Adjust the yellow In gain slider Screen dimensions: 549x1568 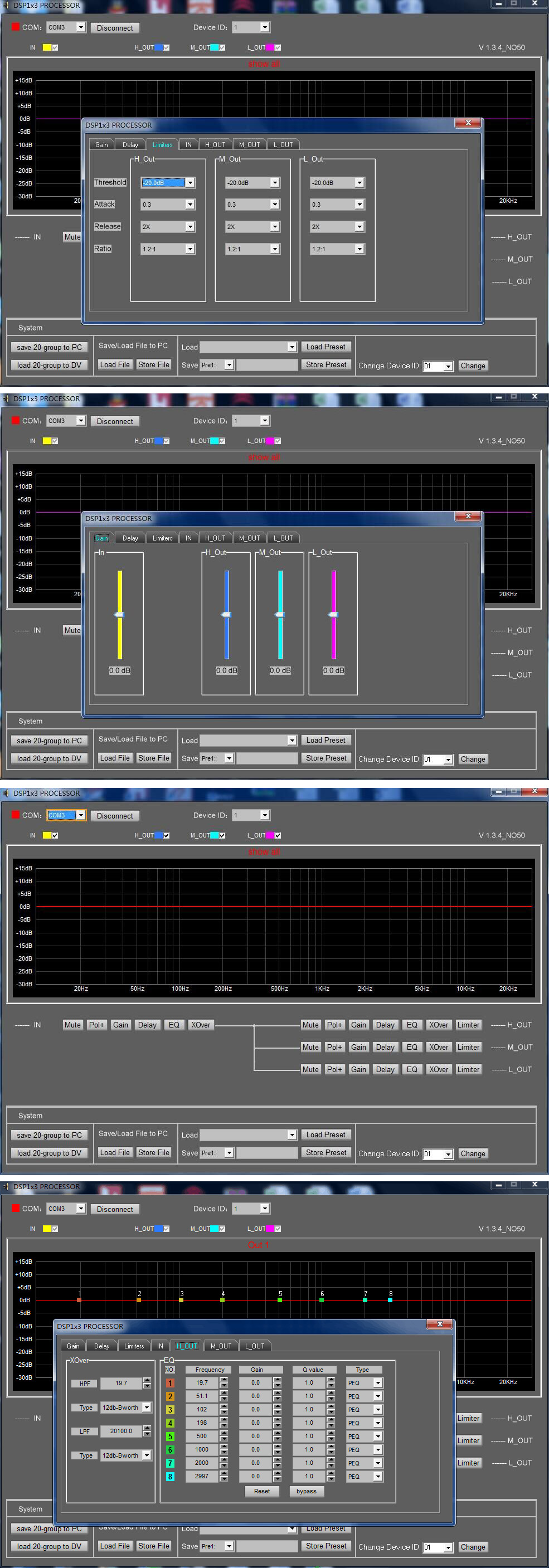click(119, 614)
